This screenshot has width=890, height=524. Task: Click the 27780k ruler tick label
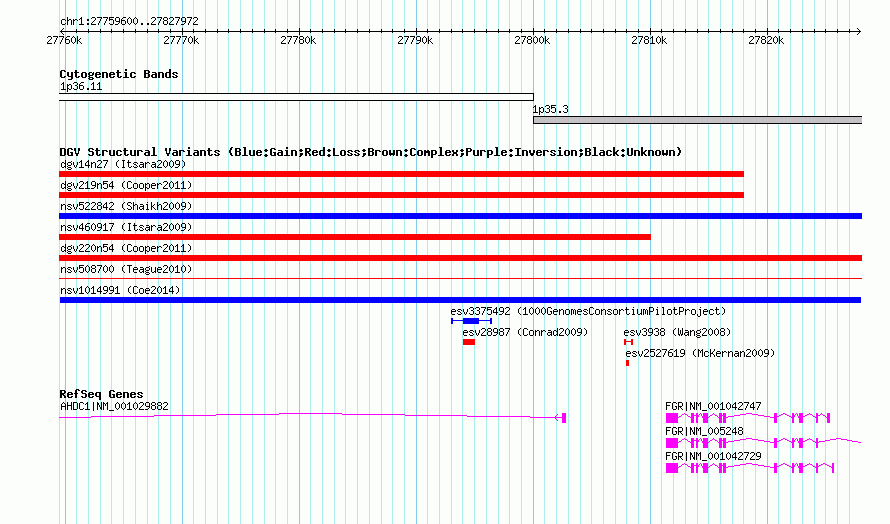(298, 40)
